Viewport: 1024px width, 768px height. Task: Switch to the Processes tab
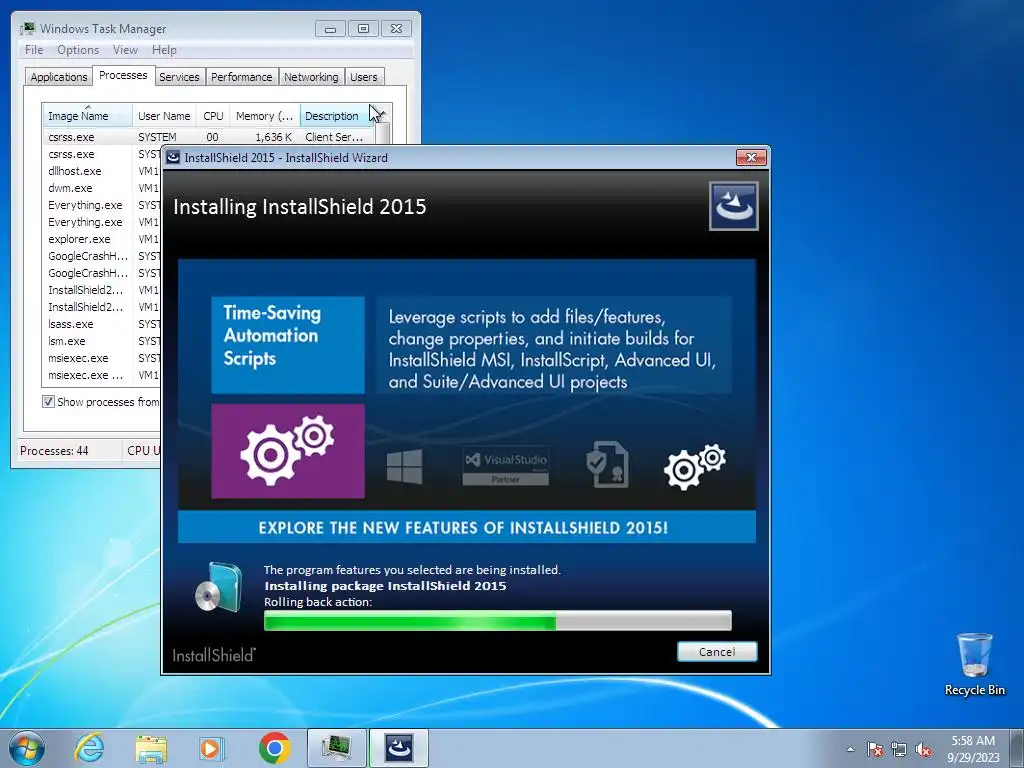click(x=123, y=75)
